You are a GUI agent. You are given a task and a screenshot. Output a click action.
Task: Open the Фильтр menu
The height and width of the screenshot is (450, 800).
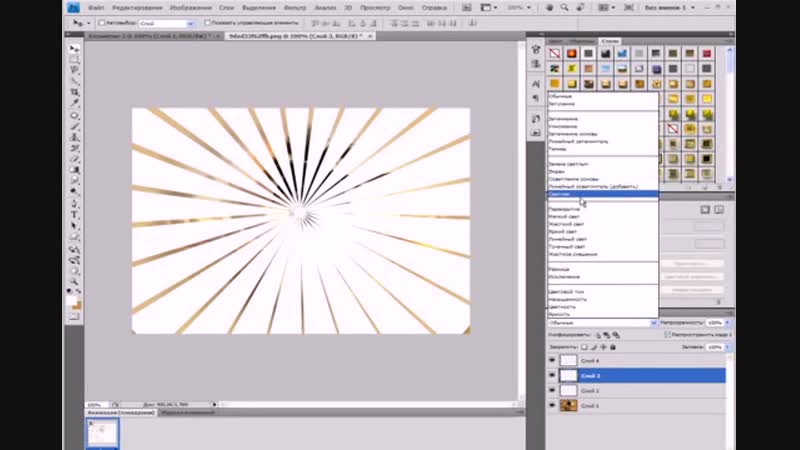point(295,8)
